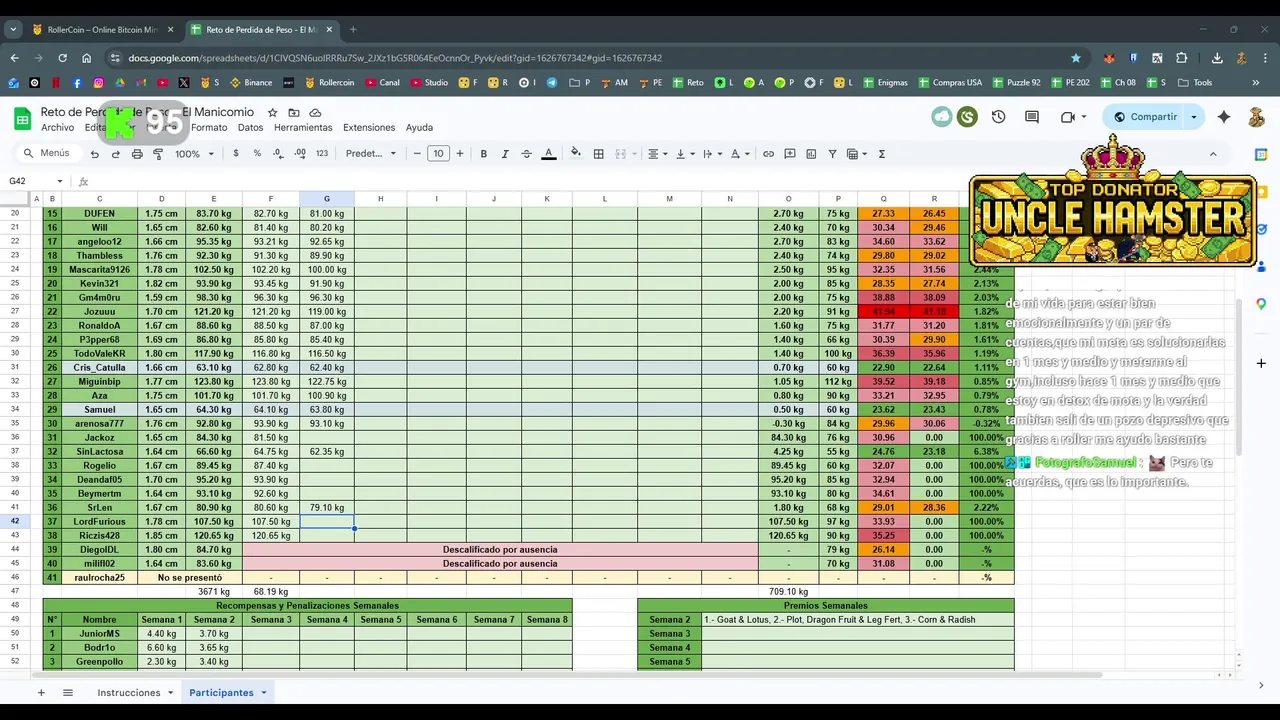The height and width of the screenshot is (720, 1280).
Task: Insert a chart from the toolbar
Action: coord(811,154)
